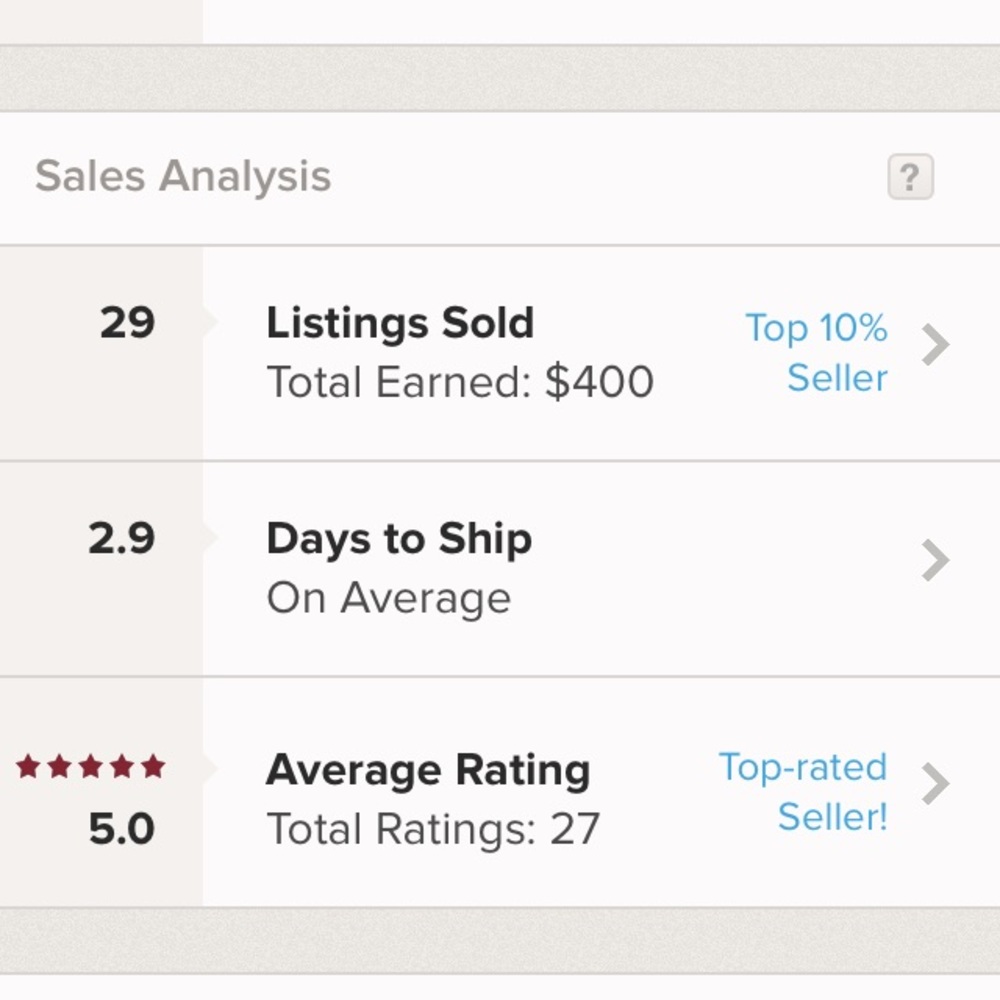
Task: Expand the Average Rating chevron arrow
Action: click(x=935, y=784)
